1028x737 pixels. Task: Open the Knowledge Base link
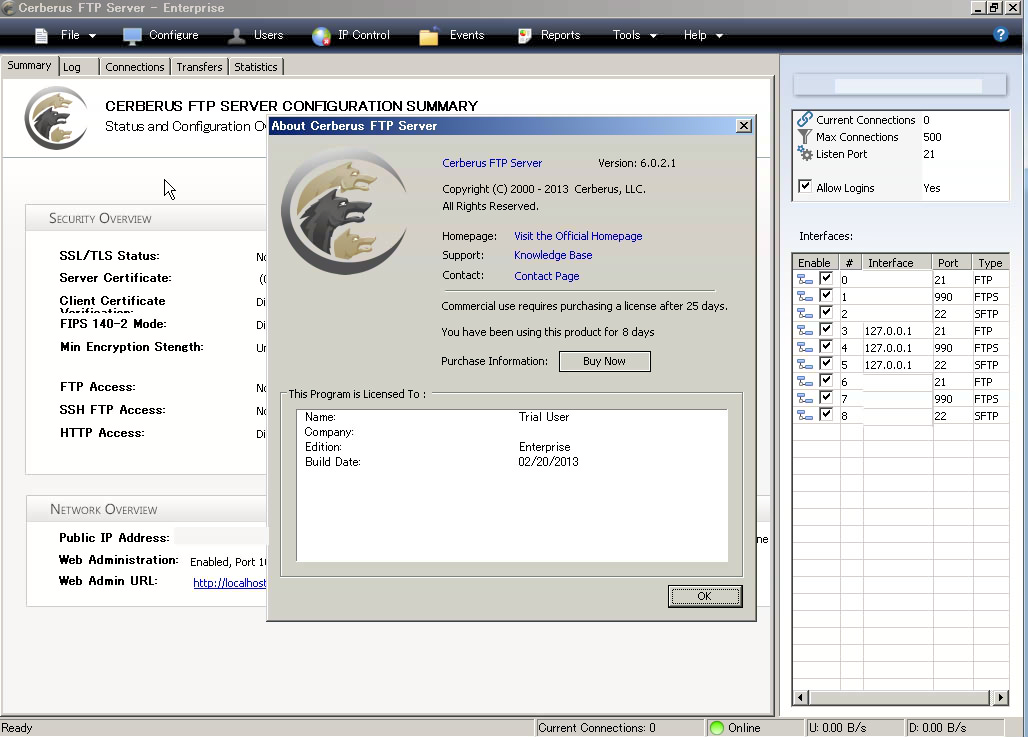point(553,255)
